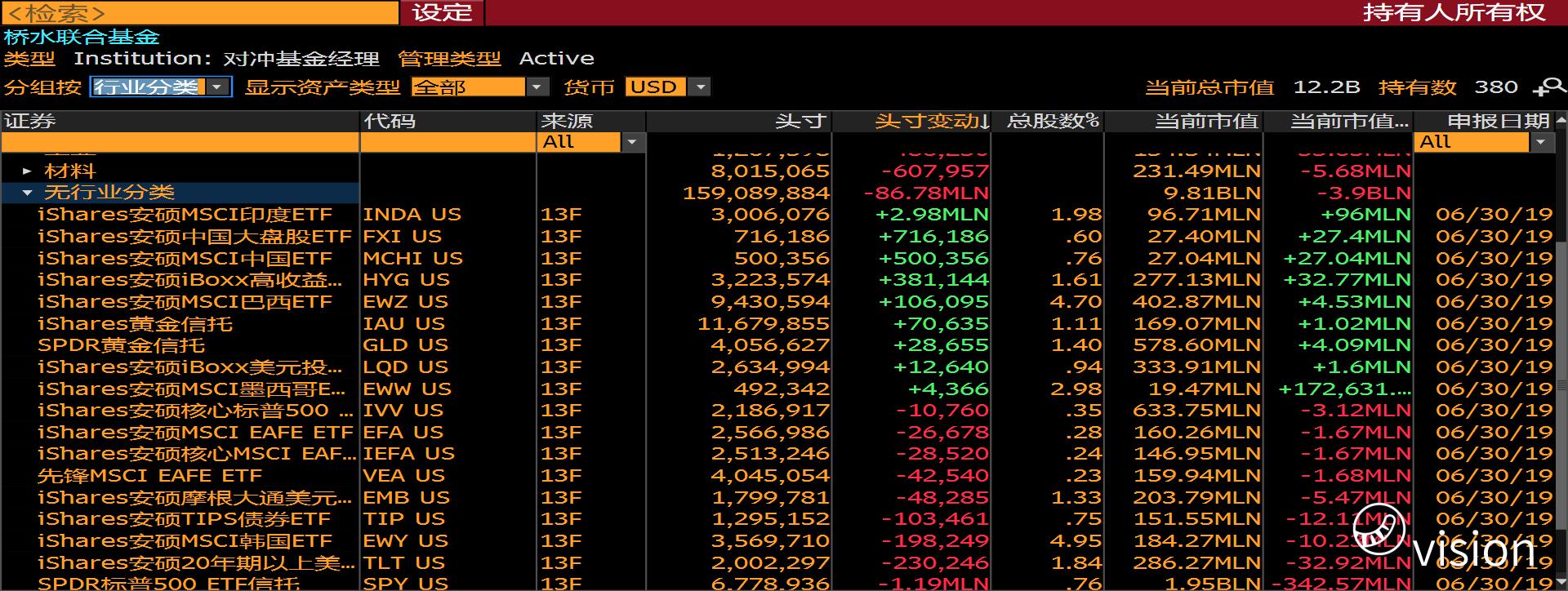Collapse the 无行业分类 group
1568x591 pixels.
pyautogui.click(x=27, y=193)
